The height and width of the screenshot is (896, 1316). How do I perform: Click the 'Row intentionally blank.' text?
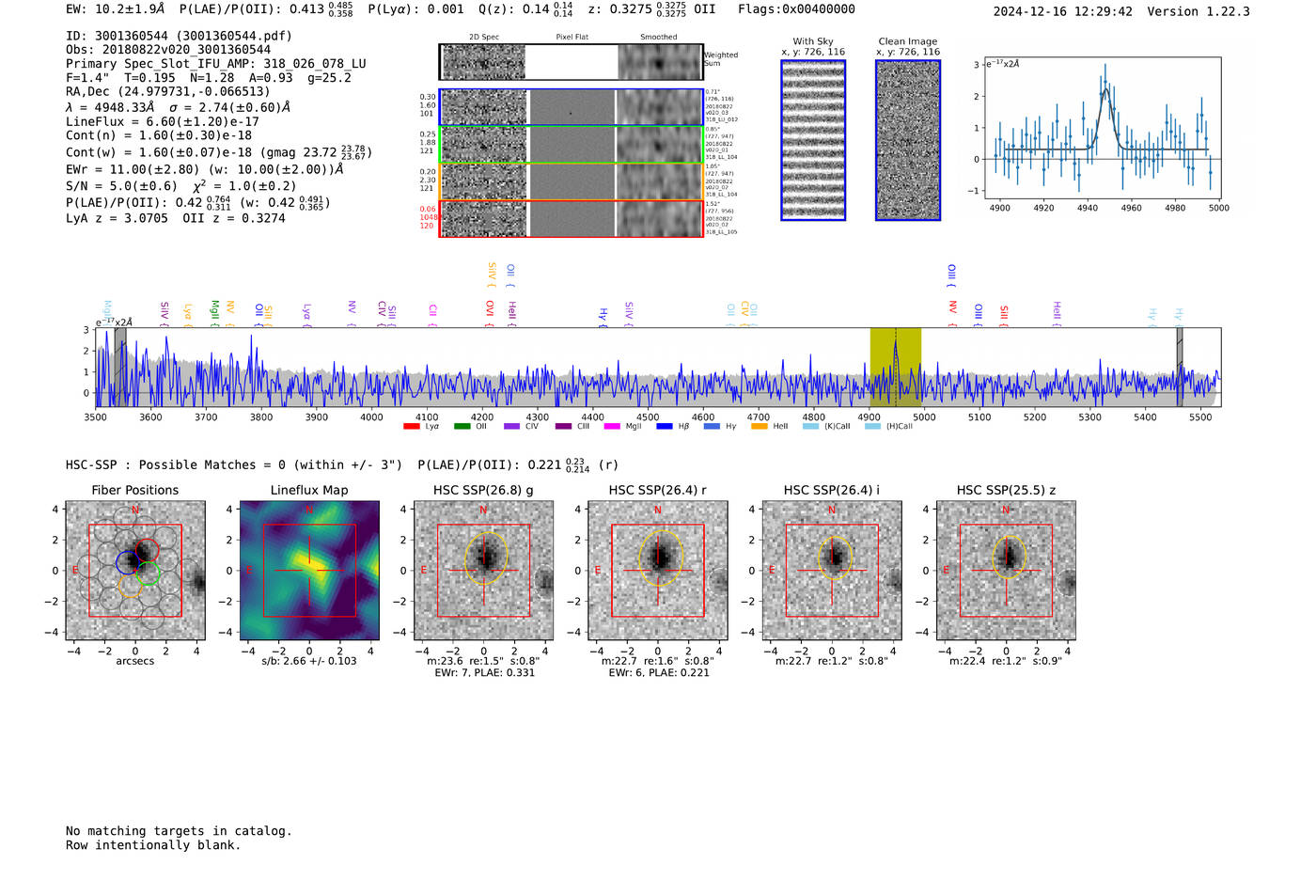[153, 845]
